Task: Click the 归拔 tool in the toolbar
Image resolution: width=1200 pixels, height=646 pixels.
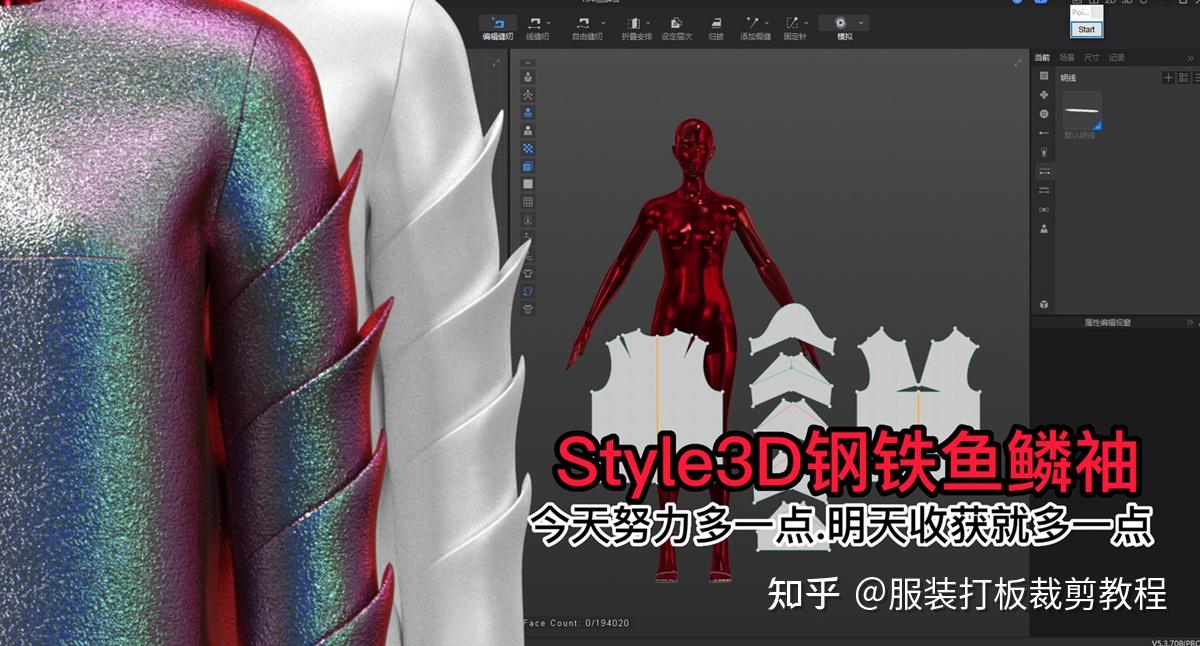Action: tap(717, 22)
